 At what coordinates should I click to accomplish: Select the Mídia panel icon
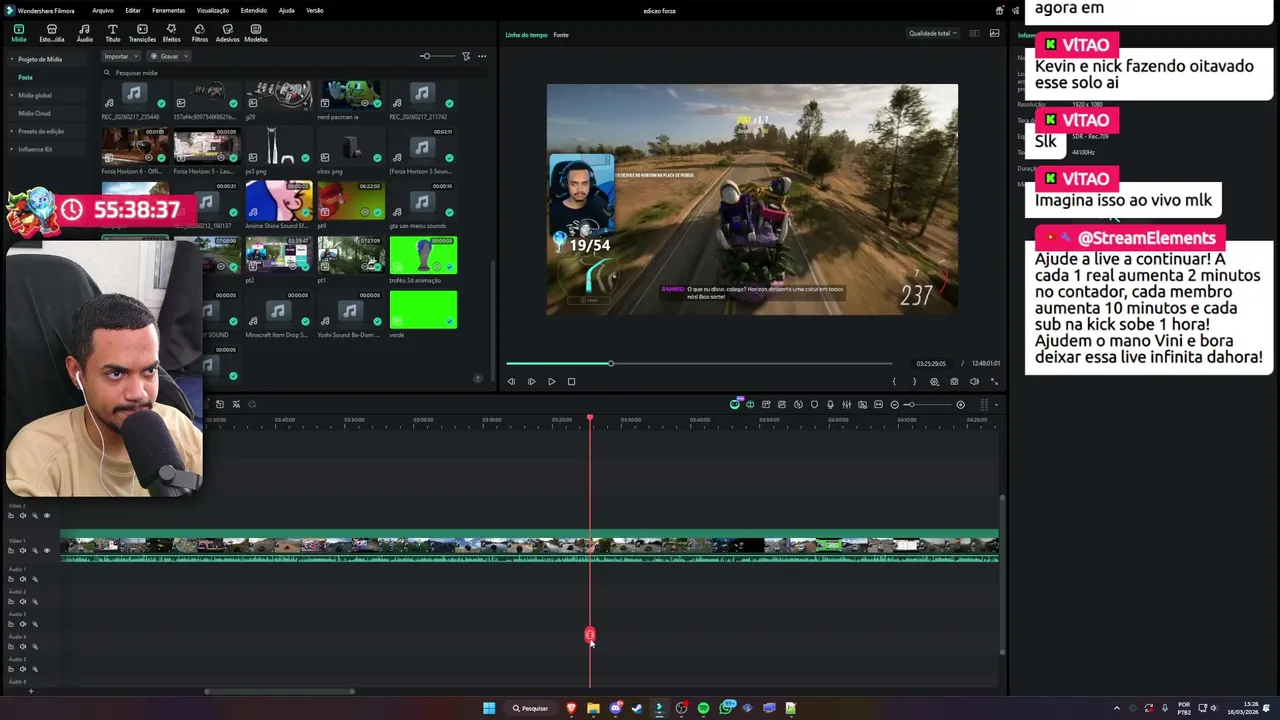pos(18,33)
